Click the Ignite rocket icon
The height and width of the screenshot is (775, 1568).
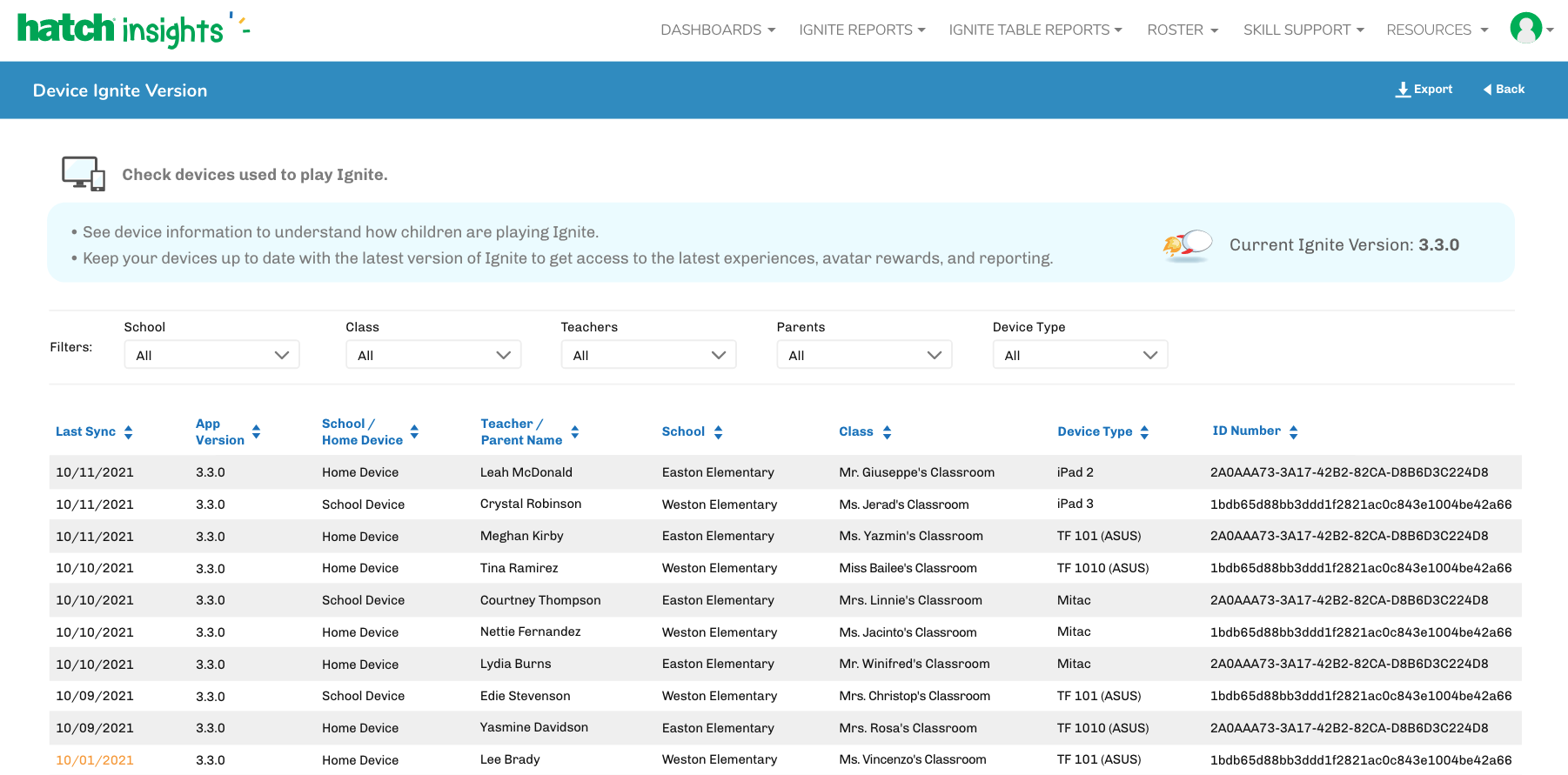(x=1188, y=245)
